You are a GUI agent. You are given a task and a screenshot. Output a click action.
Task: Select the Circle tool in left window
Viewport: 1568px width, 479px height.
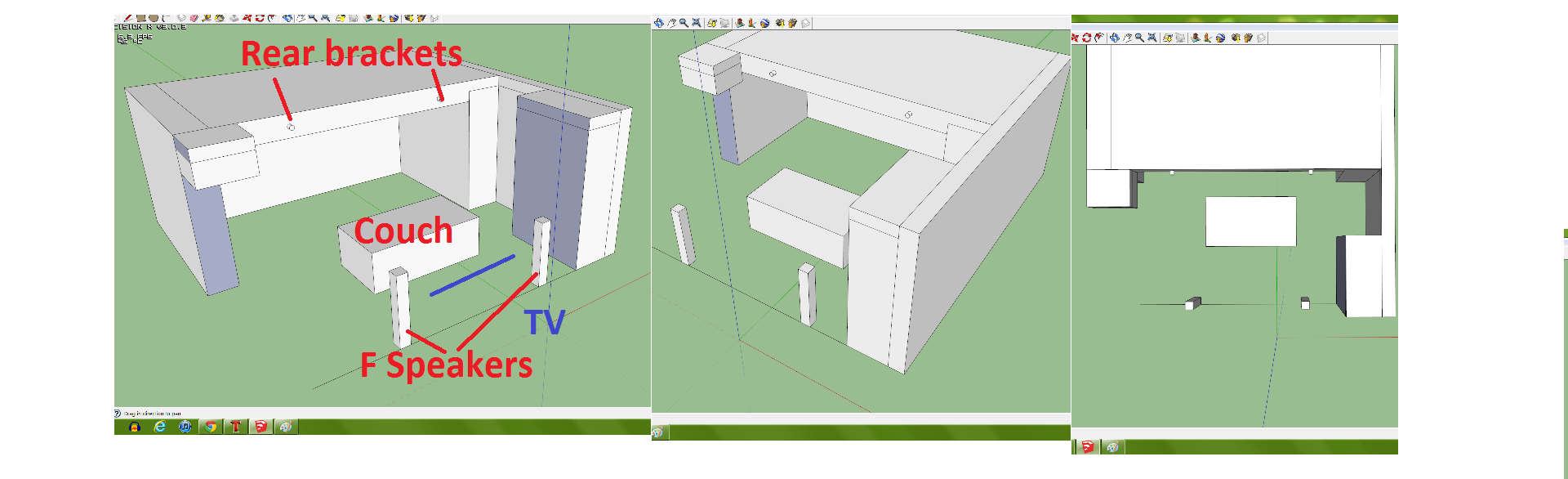(154, 18)
